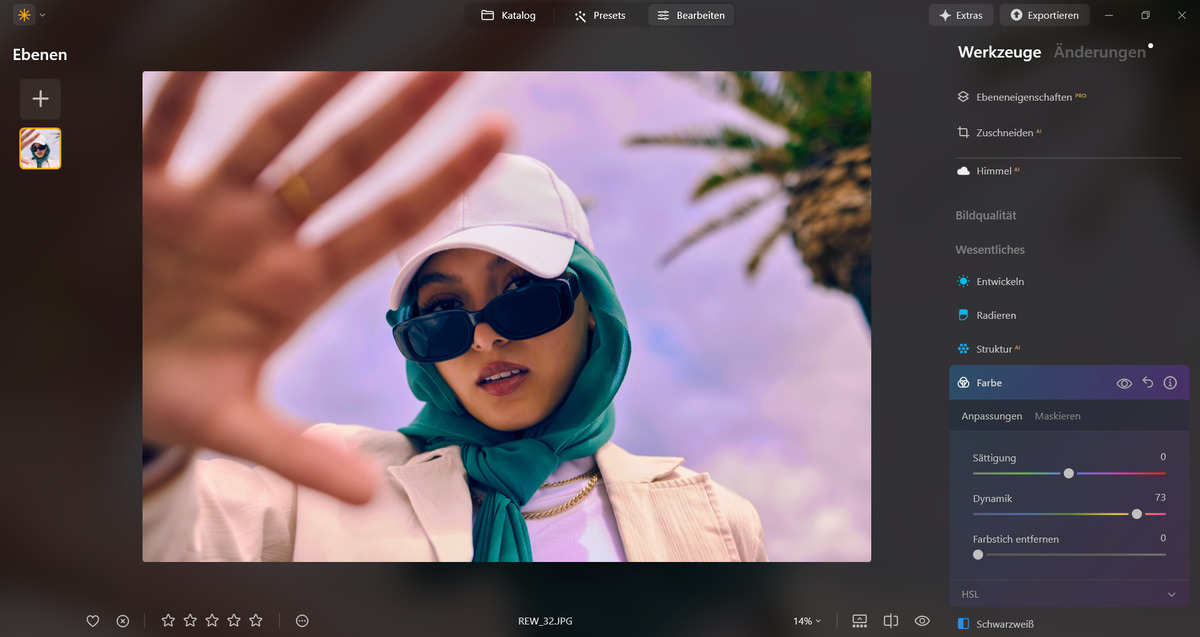1200x637 pixels.
Task: Open the Extras button
Action: coord(960,15)
